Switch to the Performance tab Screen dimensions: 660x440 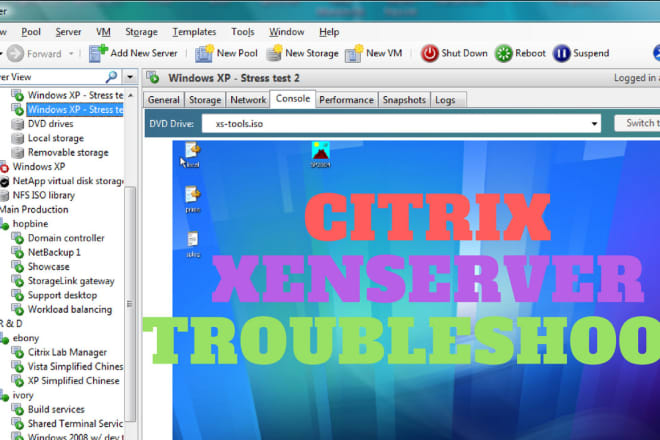click(346, 100)
